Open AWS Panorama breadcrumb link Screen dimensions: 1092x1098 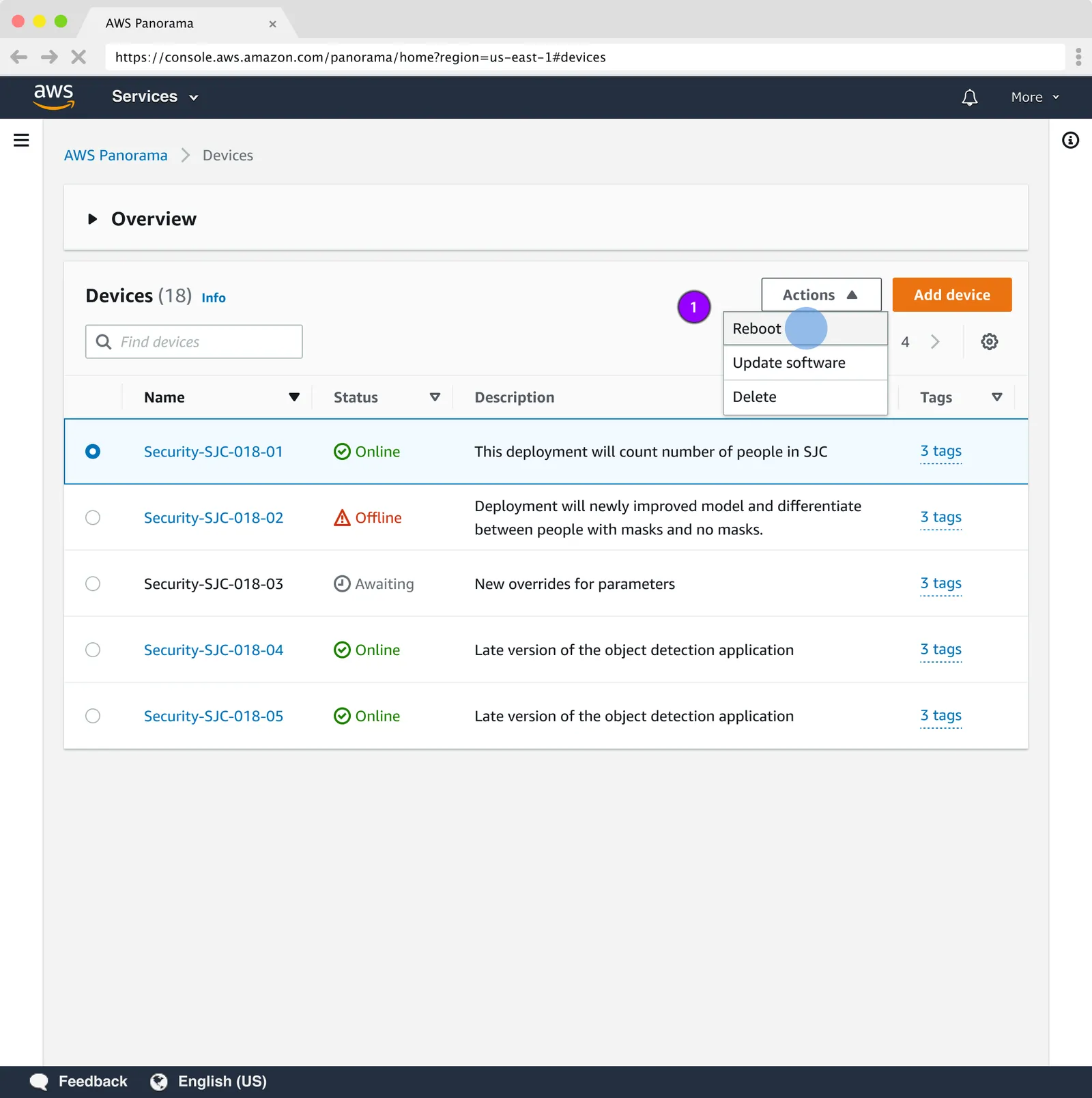pos(115,156)
